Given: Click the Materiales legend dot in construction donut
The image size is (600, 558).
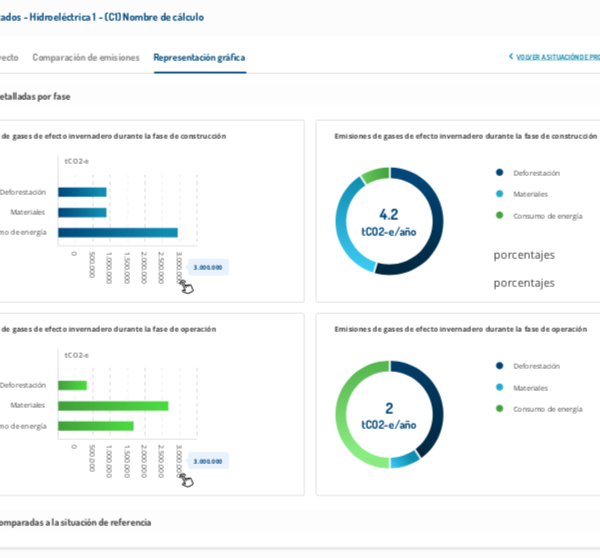Looking at the screenshot, I should [499, 194].
